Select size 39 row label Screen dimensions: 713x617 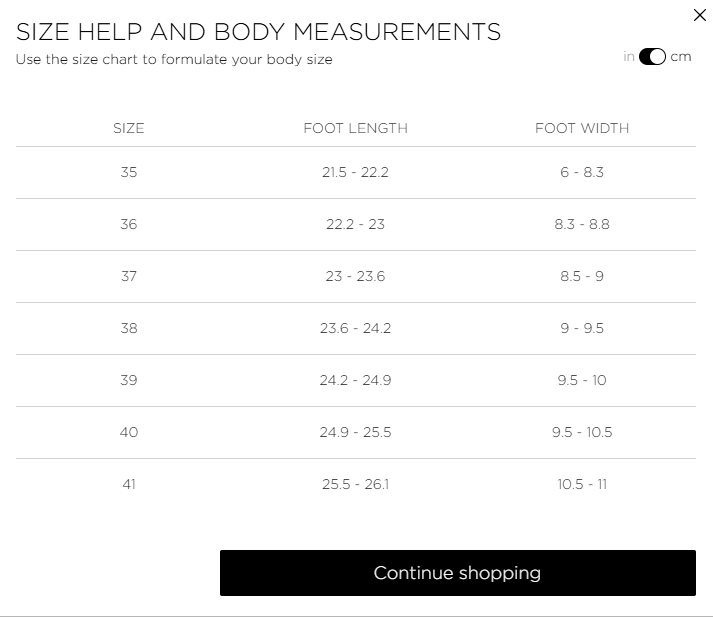coord(128,380)
